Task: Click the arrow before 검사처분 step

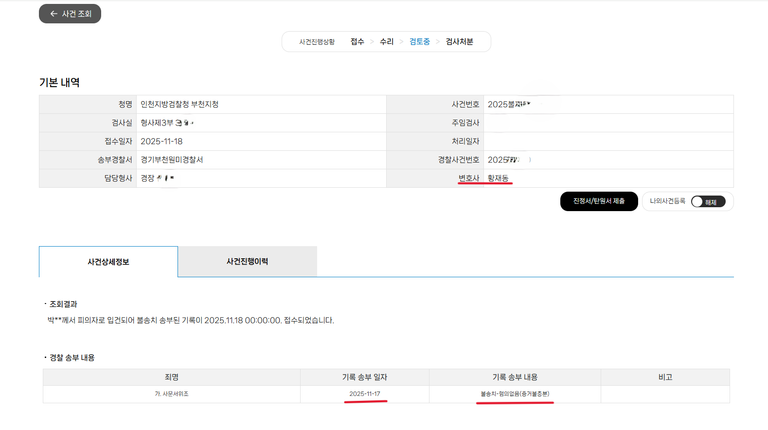Action: tap(437, 42)
